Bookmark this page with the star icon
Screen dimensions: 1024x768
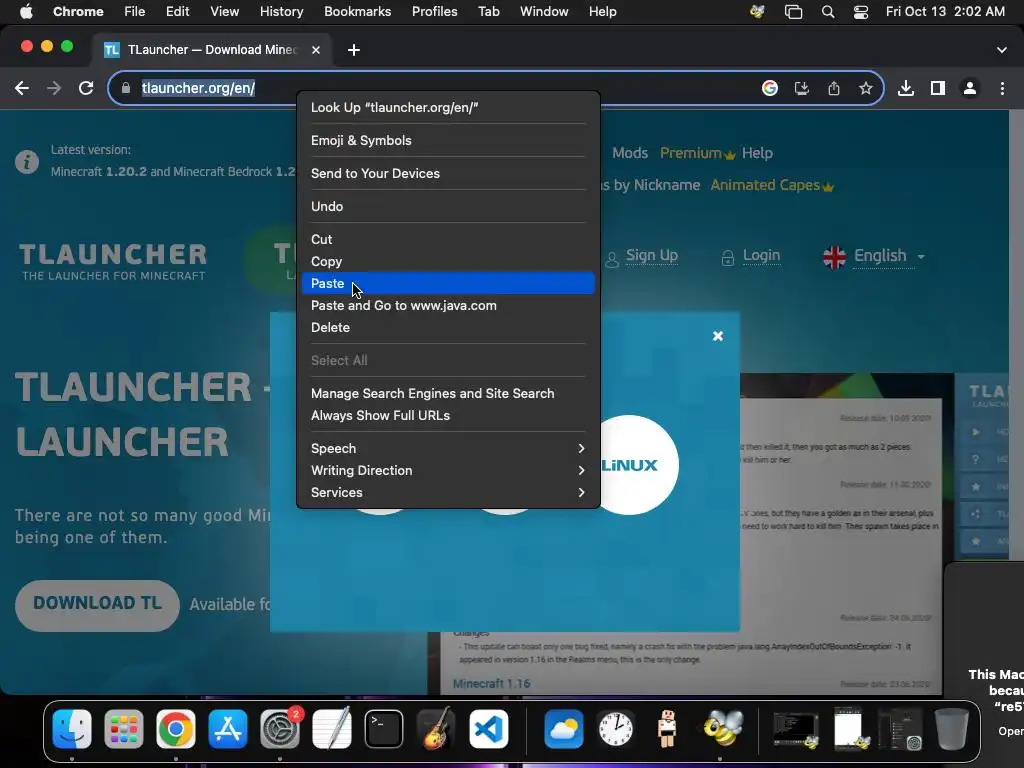[865, 88]
